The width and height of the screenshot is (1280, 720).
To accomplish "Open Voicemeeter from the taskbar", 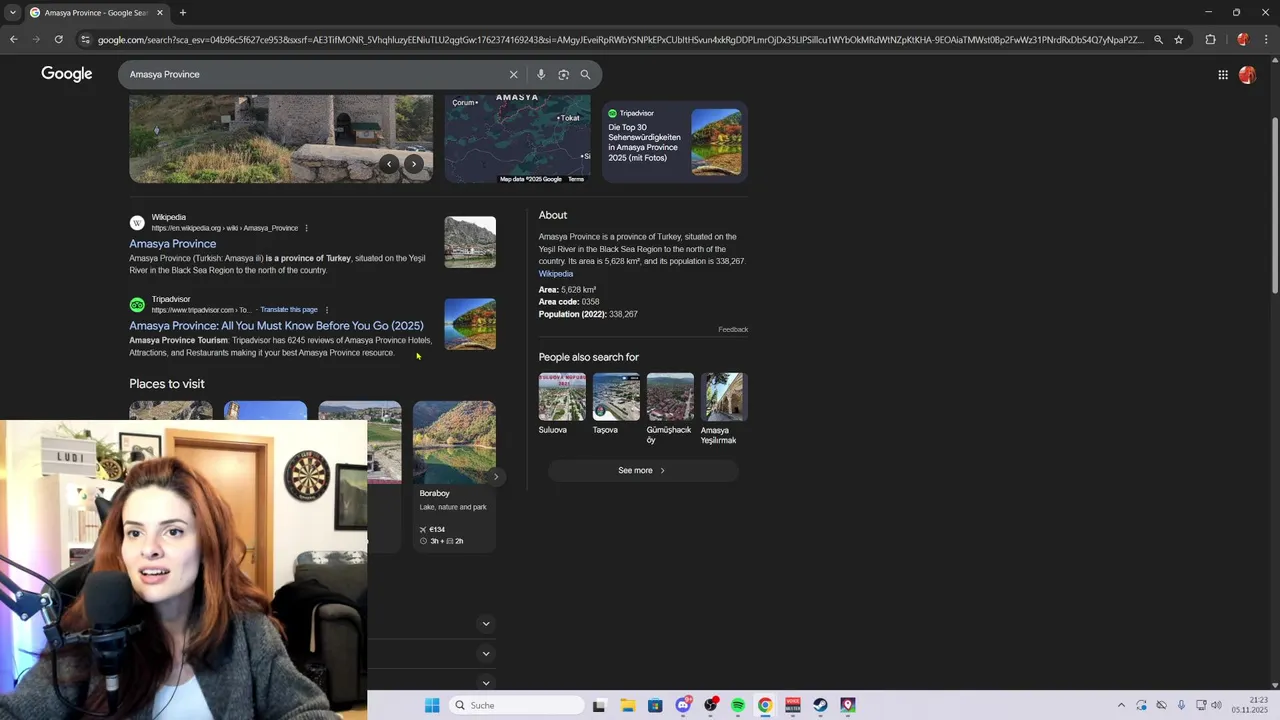I will (793, 705).
